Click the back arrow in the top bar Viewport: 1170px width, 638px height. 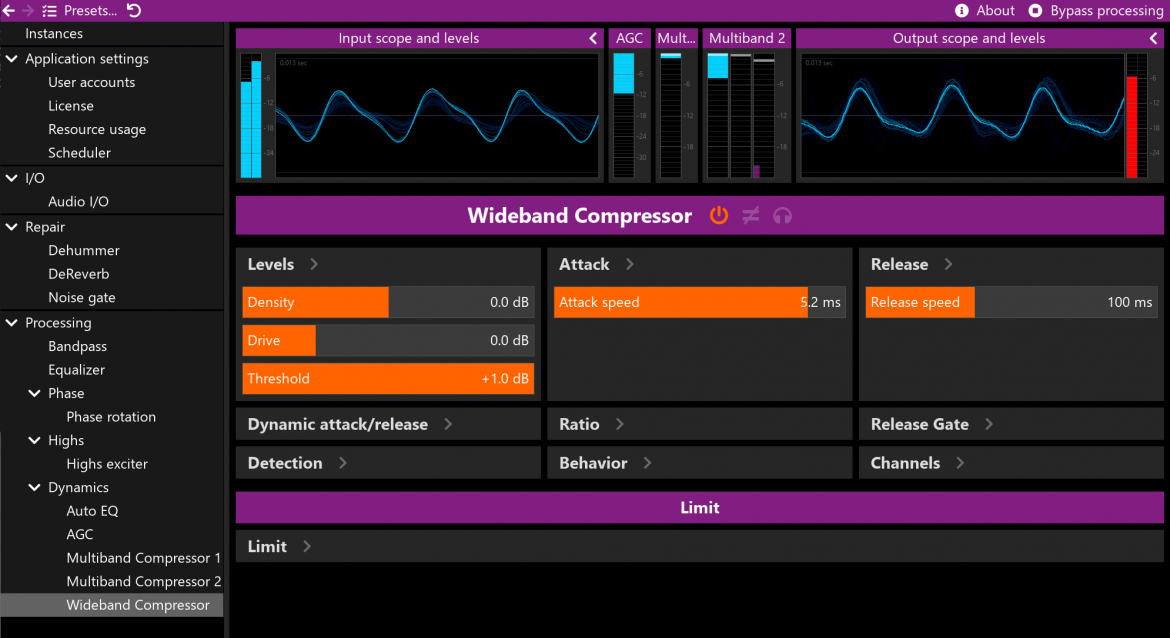click(9, 10)
